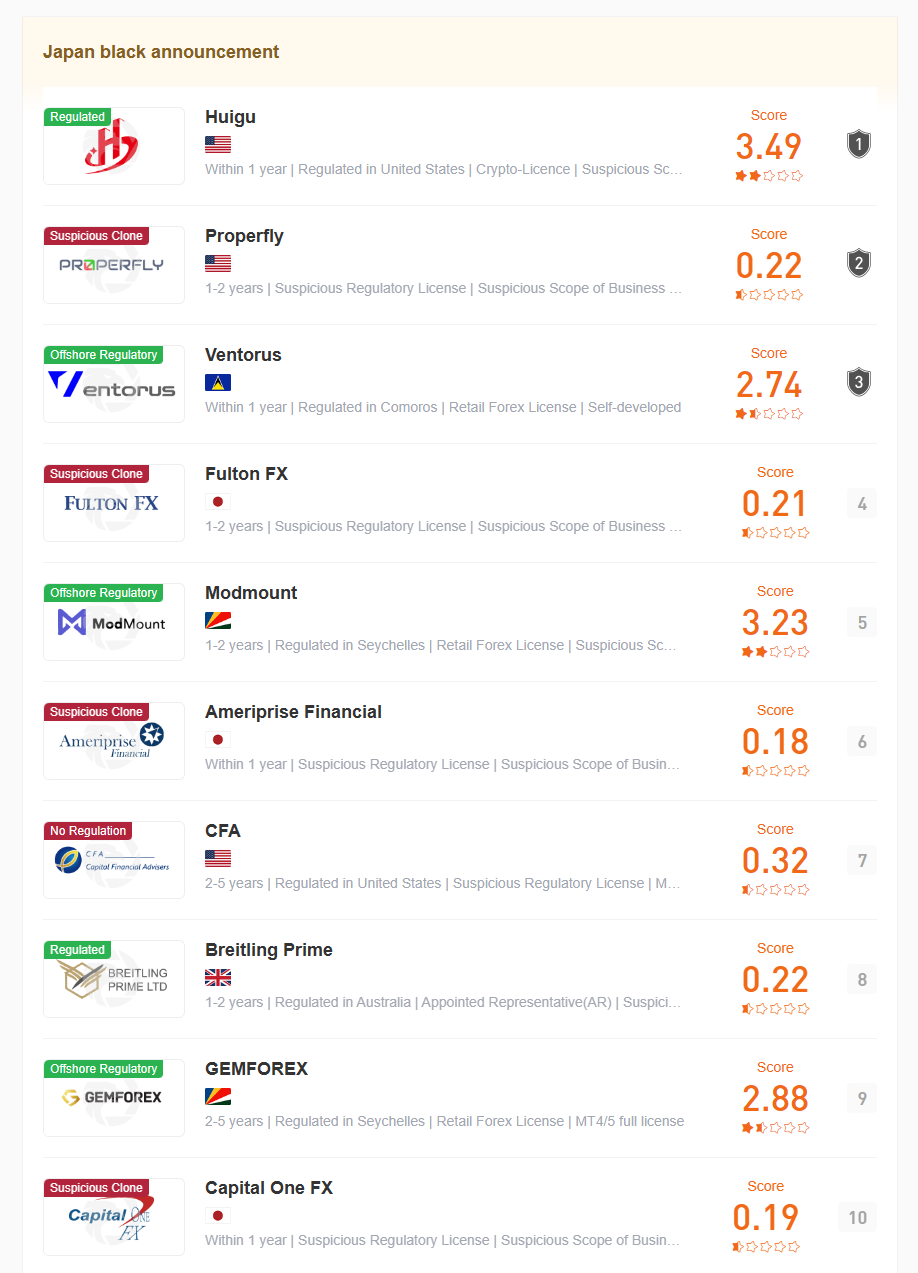The image size is (918, 1273).
Task: Click the rank 1 shield badge
Action: pyautogui.click(x=859, y=145)
